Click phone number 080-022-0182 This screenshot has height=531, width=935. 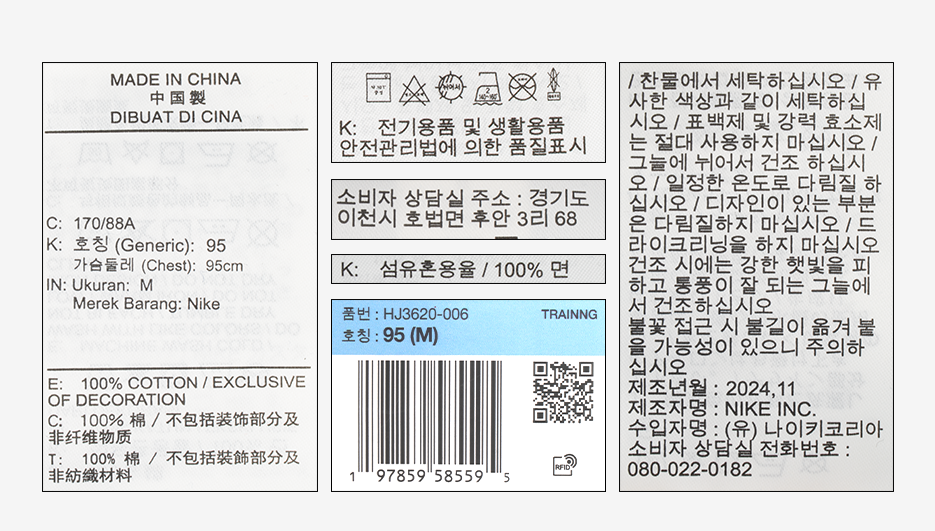click(689, 470)
